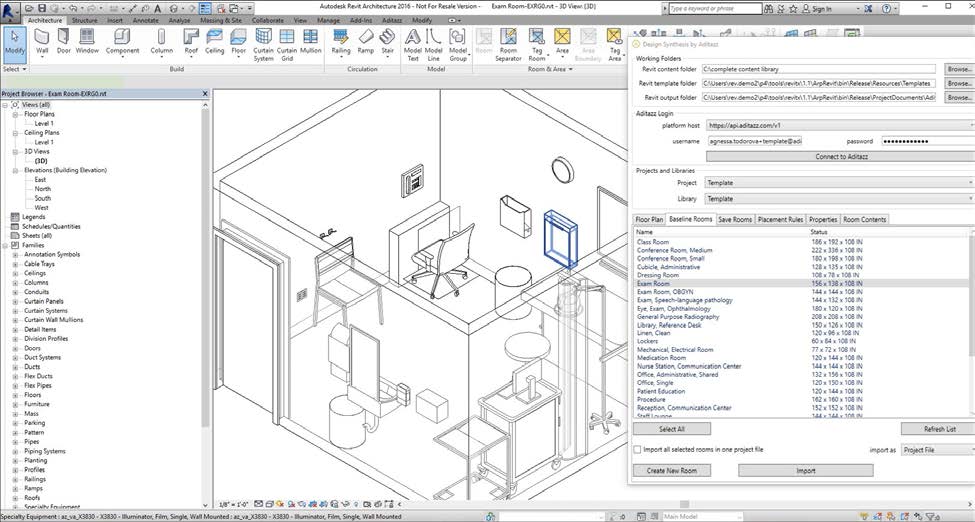The width and height of the screenshot is (975, 522).
Task: Open the Insert ribbon tab
Action: pyautogui.click(x=115, y=21)
